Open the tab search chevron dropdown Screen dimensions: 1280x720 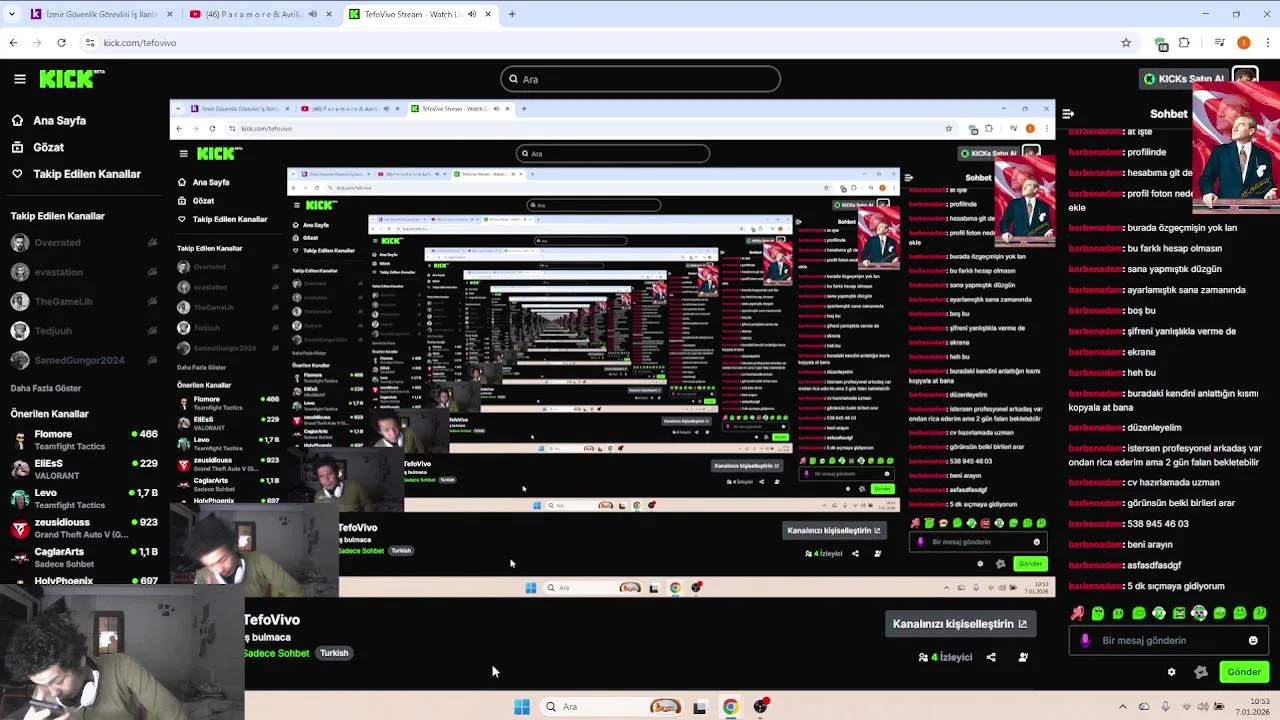click(13, 14)
